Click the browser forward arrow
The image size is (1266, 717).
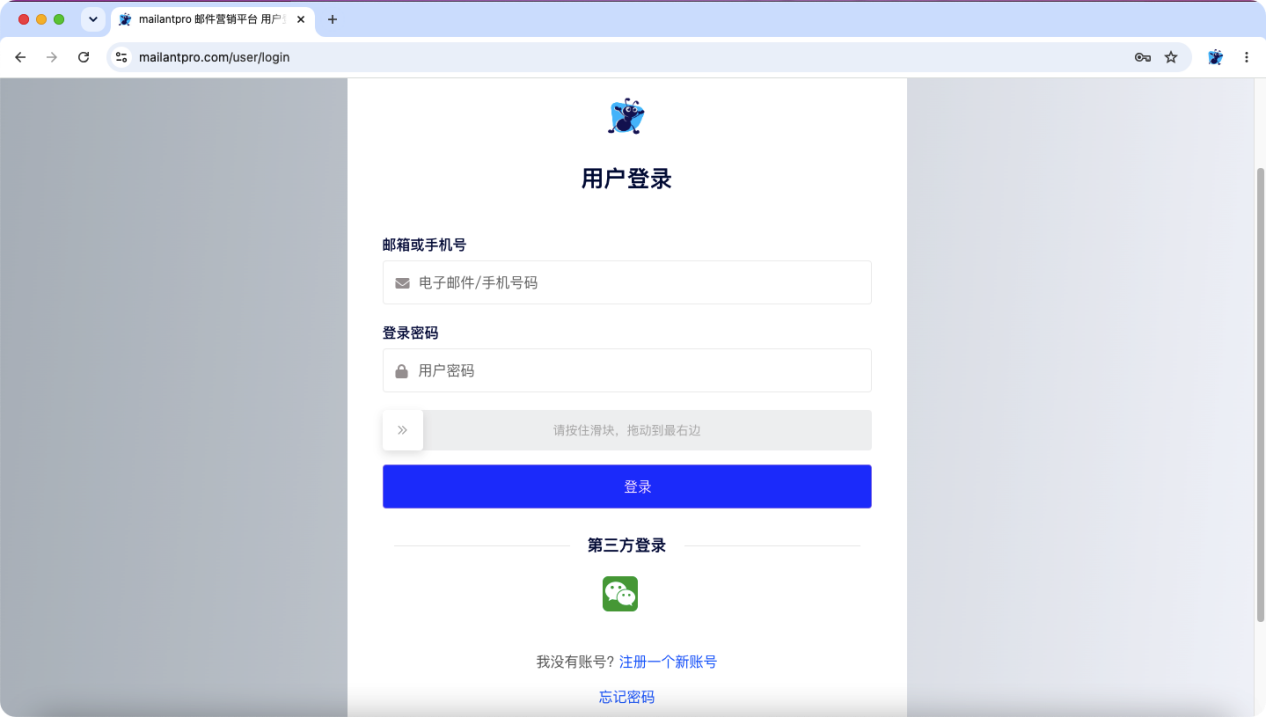point(52,57)
